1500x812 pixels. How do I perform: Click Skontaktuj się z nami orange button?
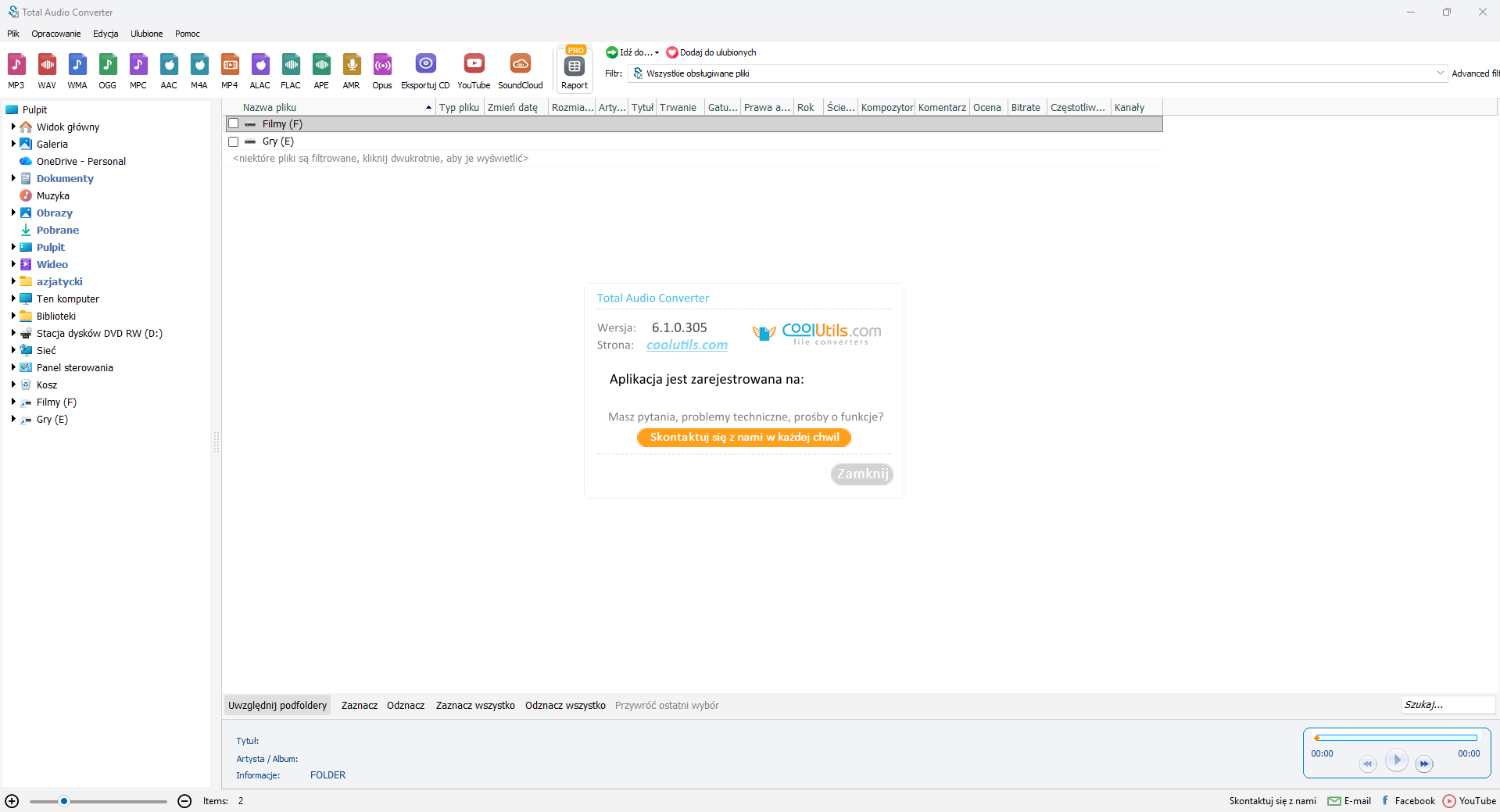[744, 438]
